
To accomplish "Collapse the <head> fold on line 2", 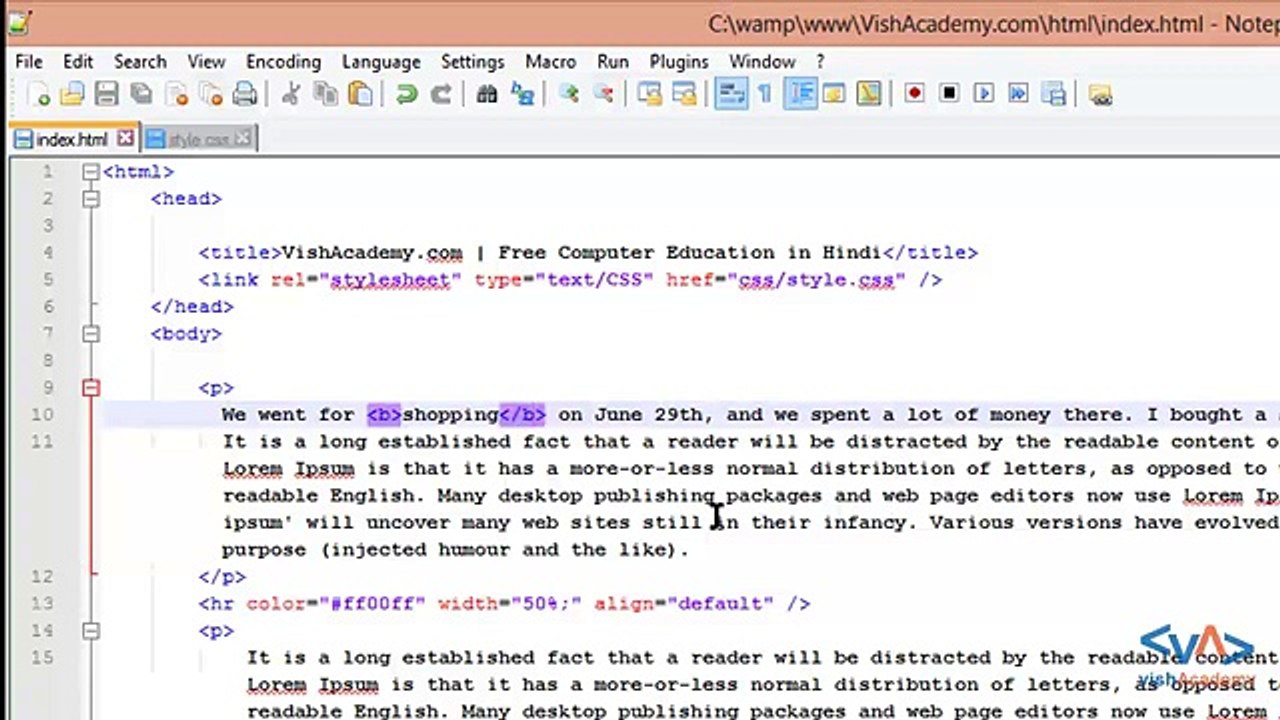I will pyautogui.click(x=91, y=199).
